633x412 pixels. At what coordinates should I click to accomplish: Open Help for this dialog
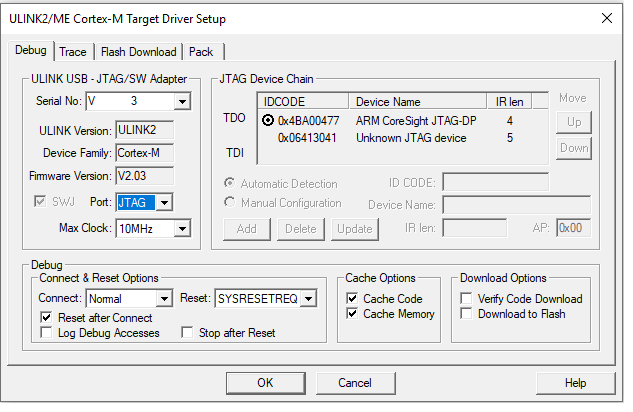point(575,383)
